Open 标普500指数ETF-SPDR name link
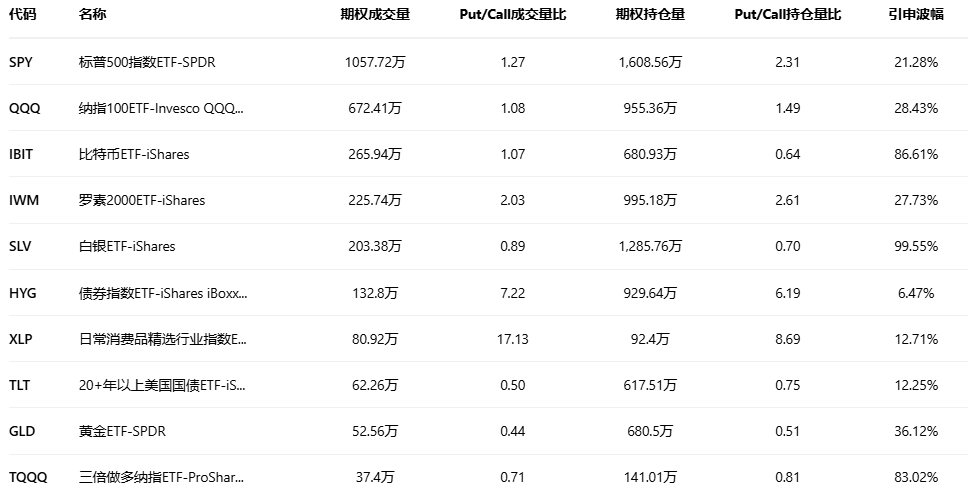 coord(147,62)
